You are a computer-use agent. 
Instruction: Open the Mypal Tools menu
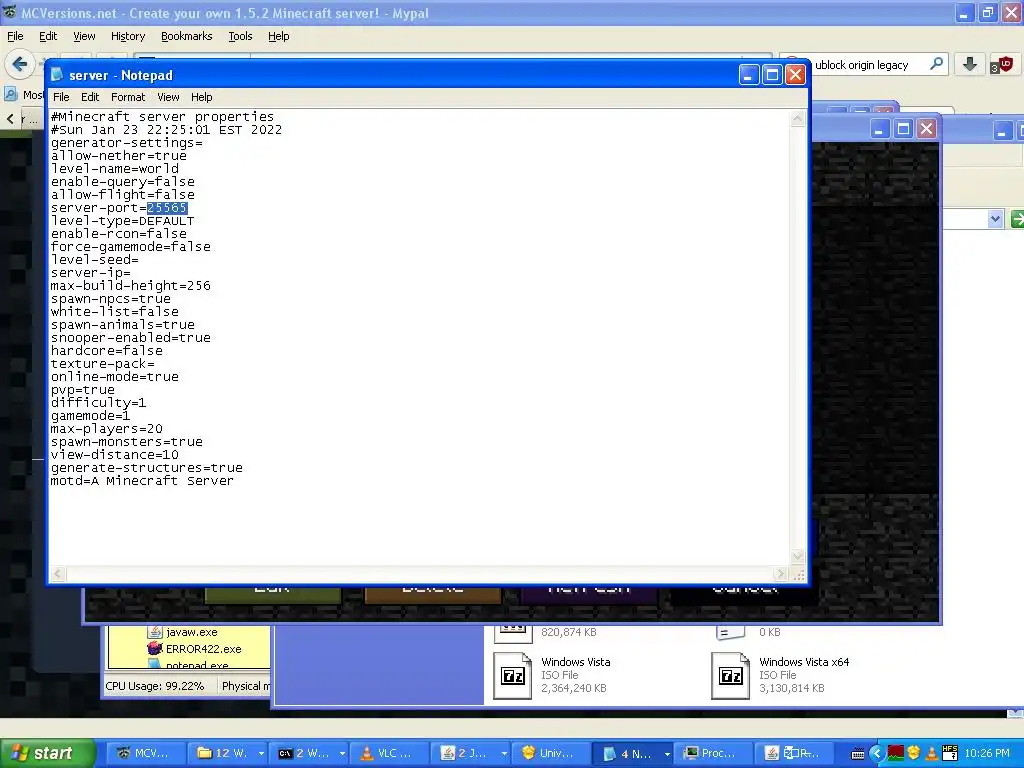pyautogui.click(x=240, y=36)
